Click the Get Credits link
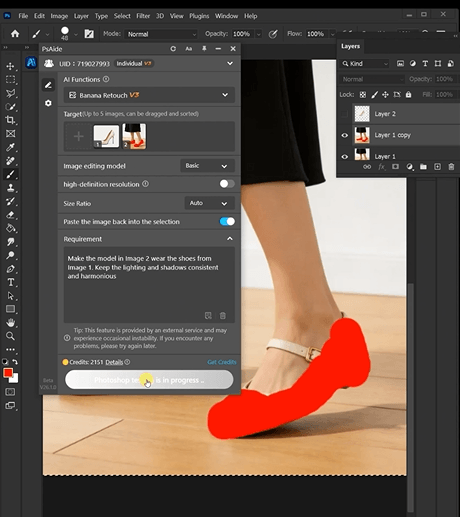The width and height of the screenshot is (460, 517). pyautogui.click(x=222, y=362)
